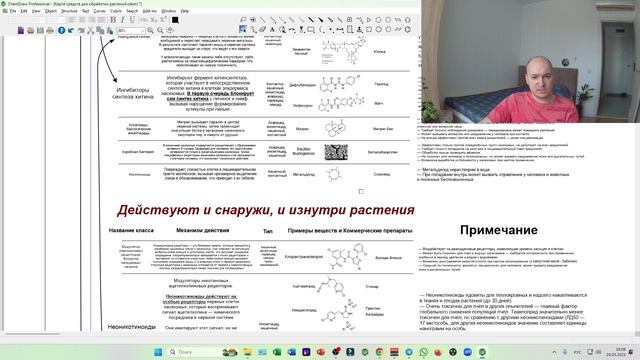Click the horizontal scrollbar thumb
640x360 pixels.
[x=33, y=334]
